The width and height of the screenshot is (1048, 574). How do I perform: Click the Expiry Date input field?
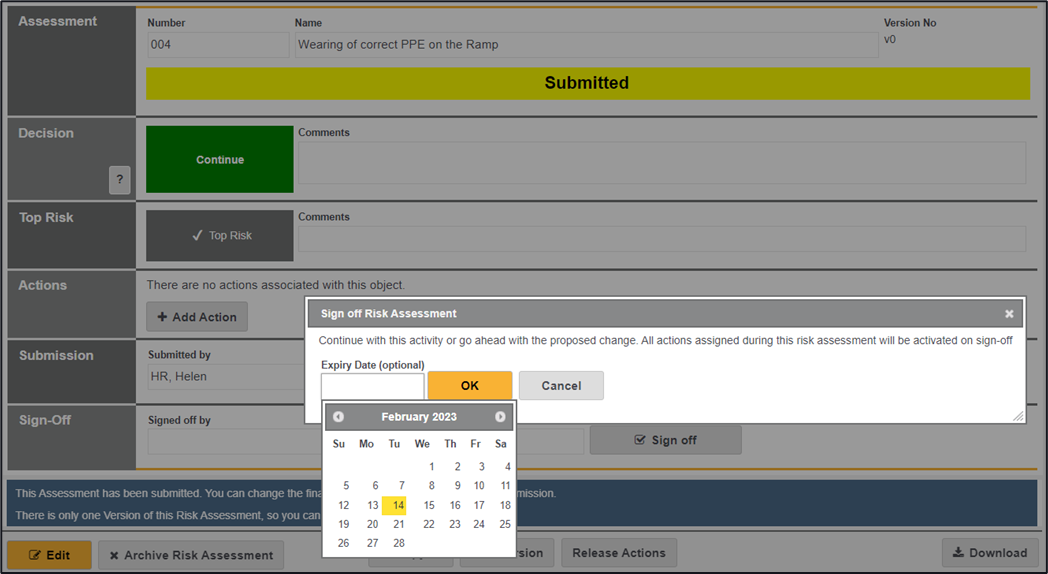pyautogui.click(x=372, y=386)
